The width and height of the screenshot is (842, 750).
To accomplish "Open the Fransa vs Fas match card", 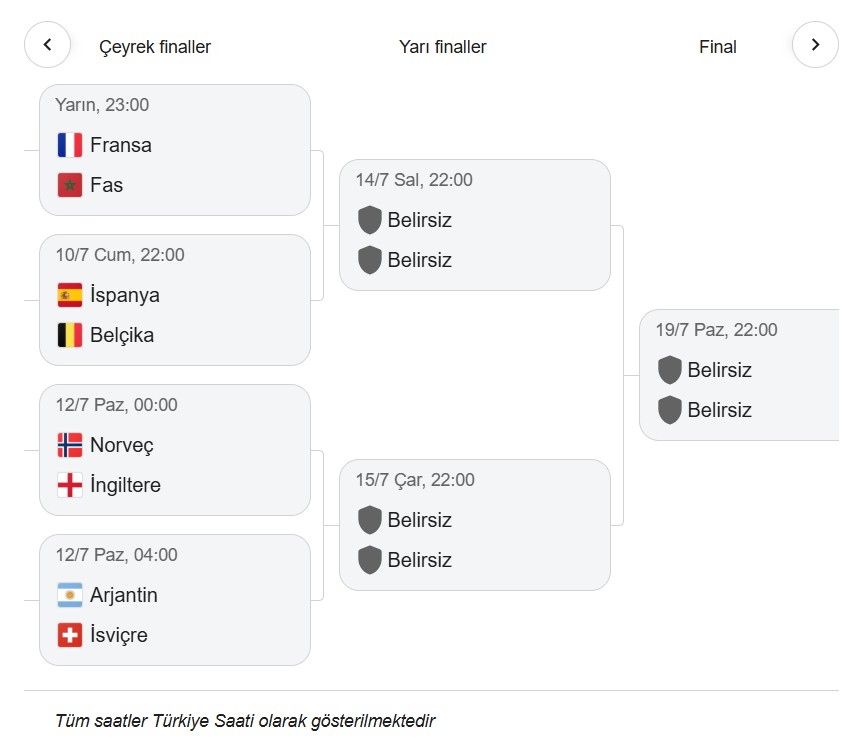I will point(175,150).
